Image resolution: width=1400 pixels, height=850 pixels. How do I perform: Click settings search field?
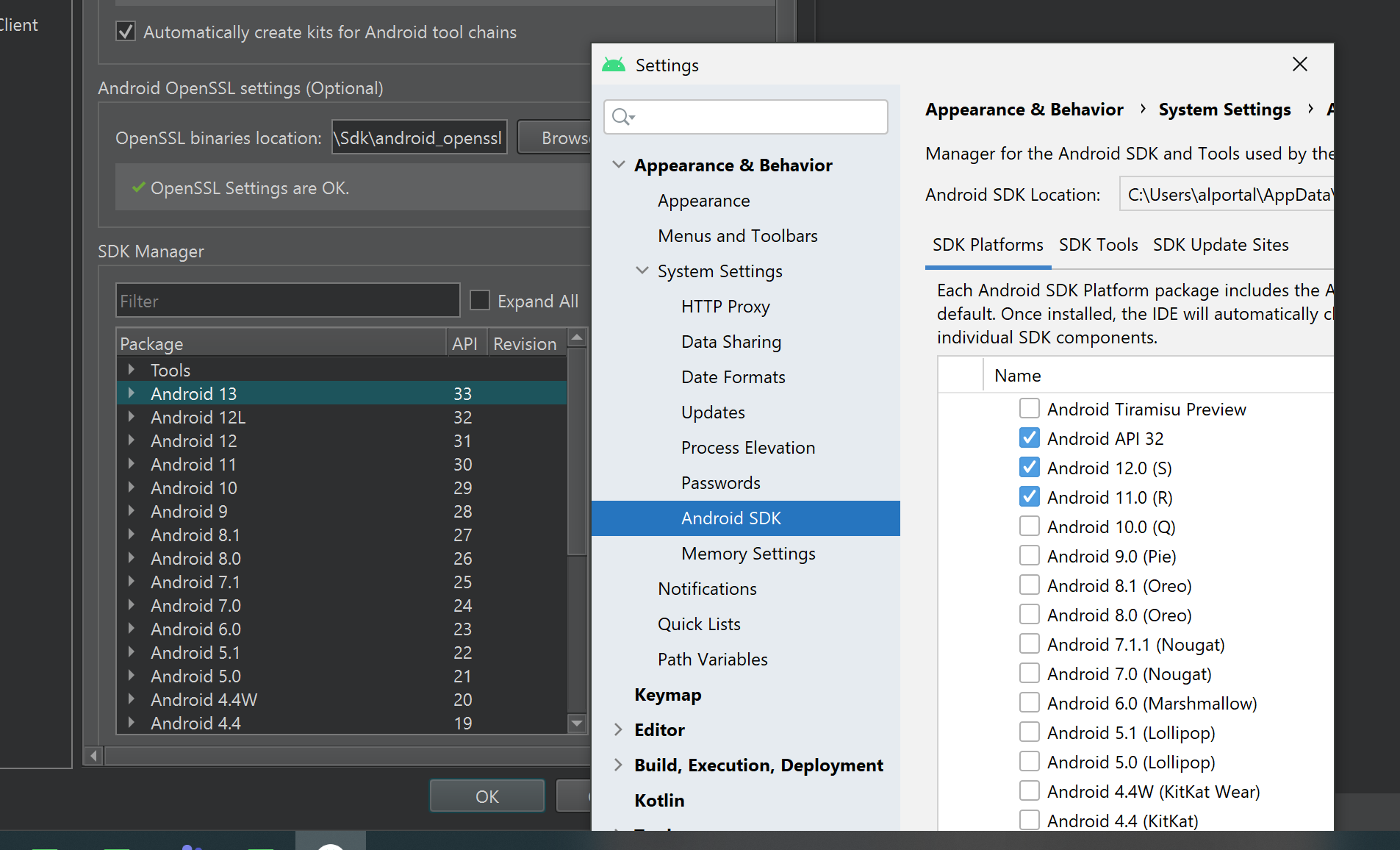click(746, 117)
